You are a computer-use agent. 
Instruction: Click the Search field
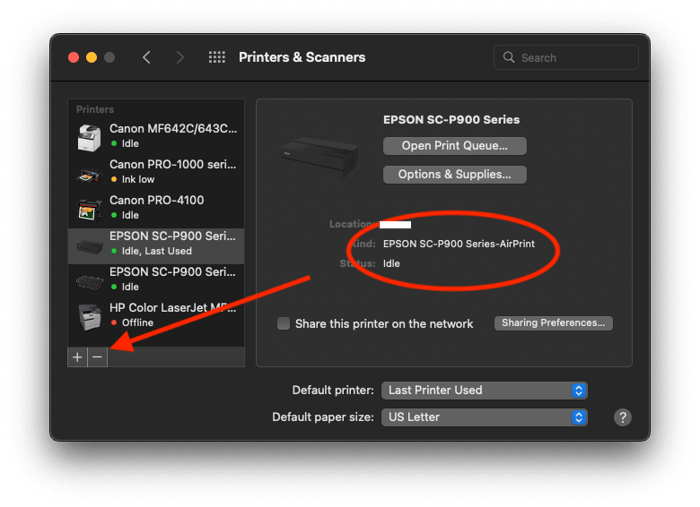pyautogui.click(x=575, y=58)
